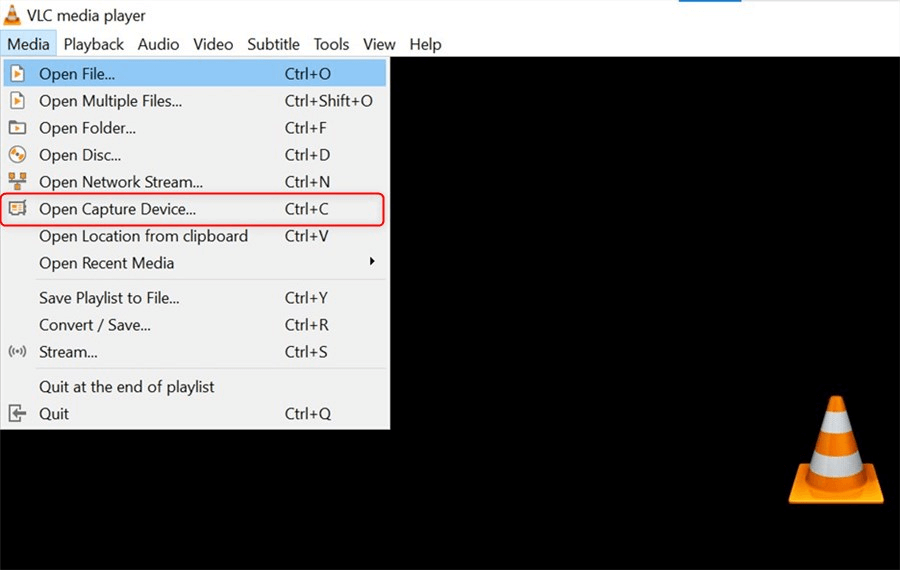
Task: Open the Video menu
Action: pos(213,44)
